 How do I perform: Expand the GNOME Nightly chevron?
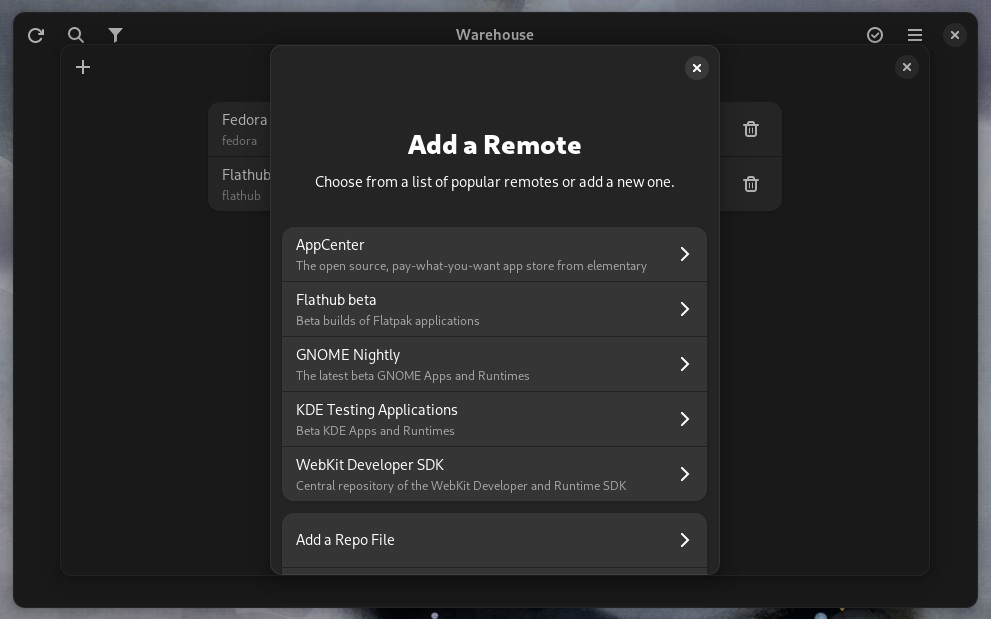pyautogui.click(x=684, y=364)
